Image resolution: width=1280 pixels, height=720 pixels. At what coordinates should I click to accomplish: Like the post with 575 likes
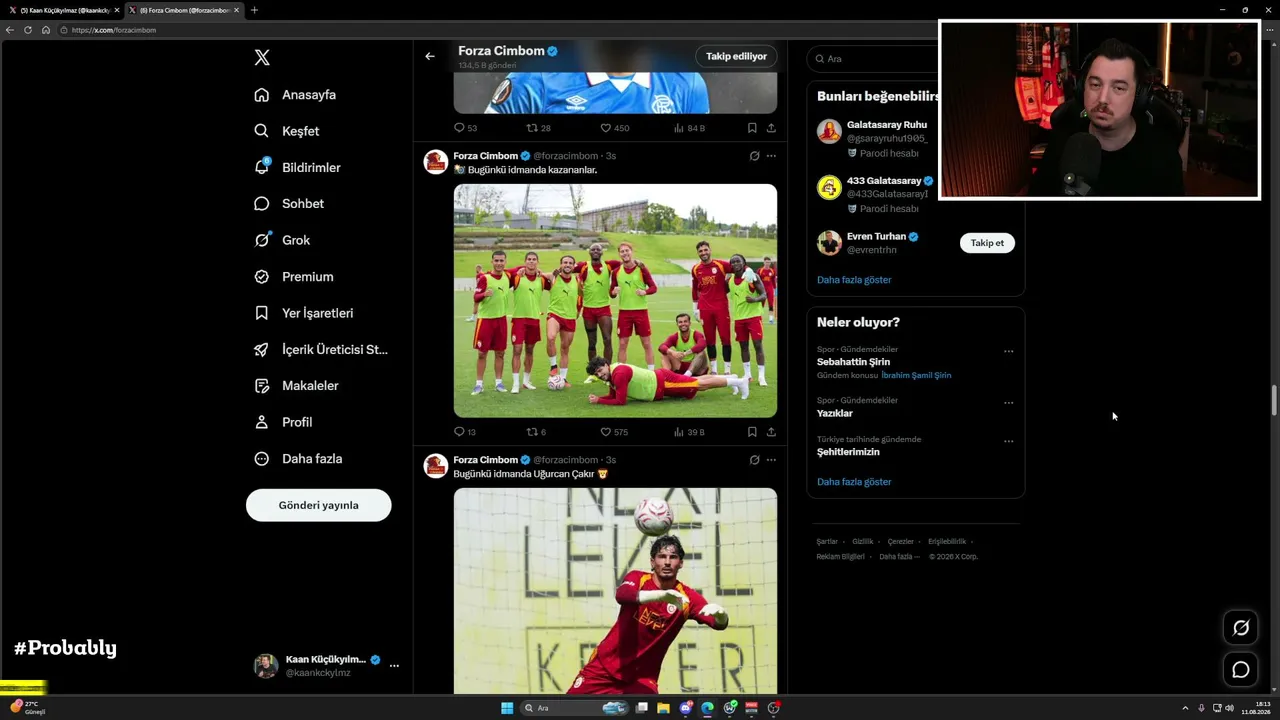coord(614,432)
